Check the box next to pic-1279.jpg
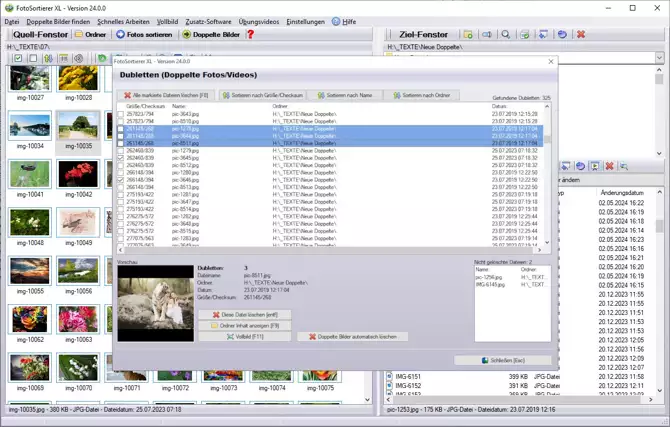Screen dimensions: 670x427 coord(121,151)
